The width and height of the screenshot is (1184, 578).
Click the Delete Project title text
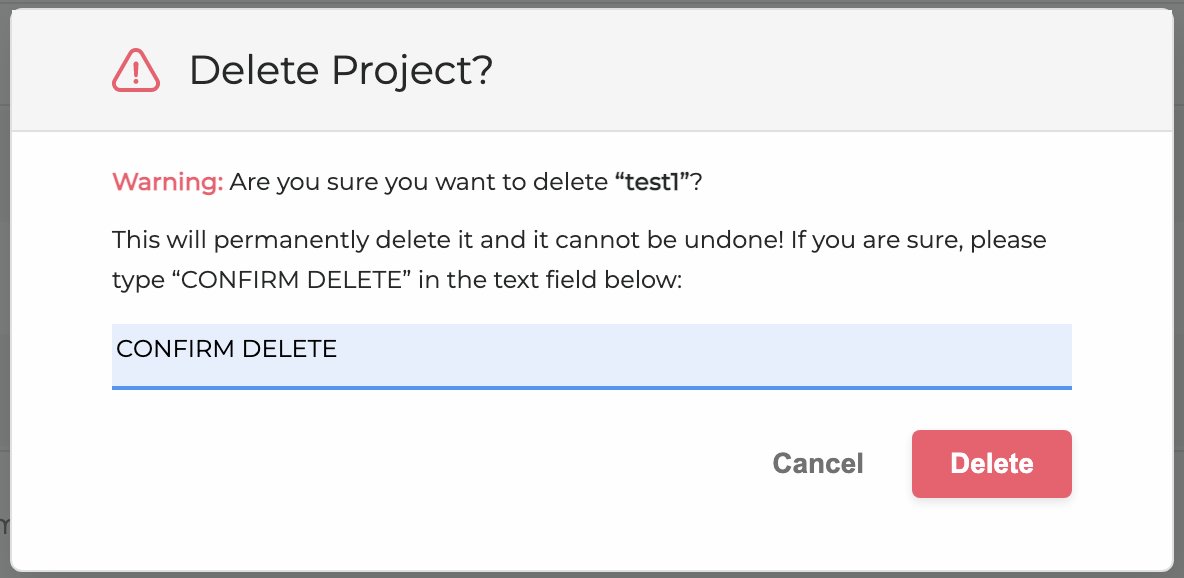341,70
